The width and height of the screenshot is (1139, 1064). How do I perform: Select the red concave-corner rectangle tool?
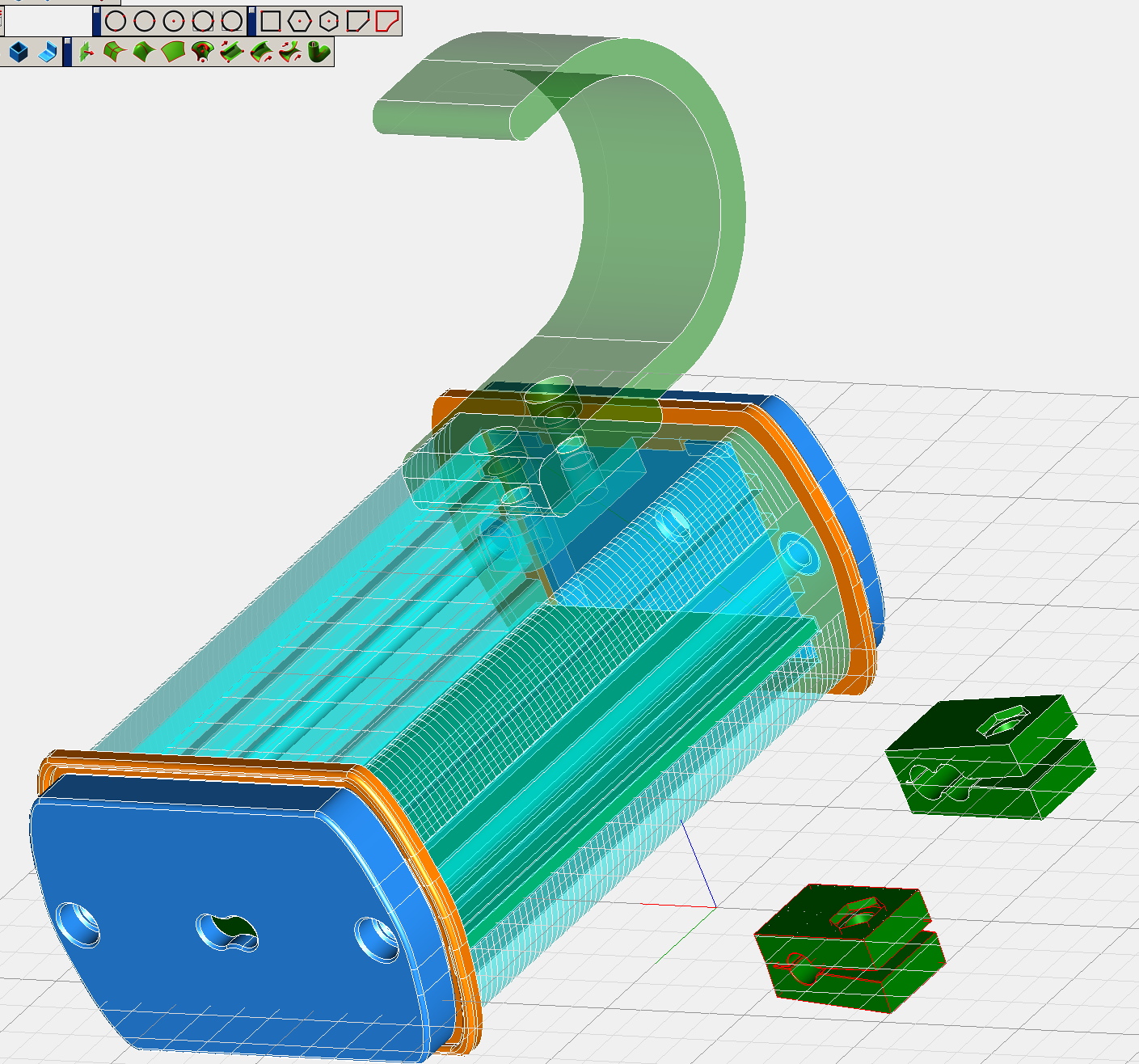coord(387,21)
